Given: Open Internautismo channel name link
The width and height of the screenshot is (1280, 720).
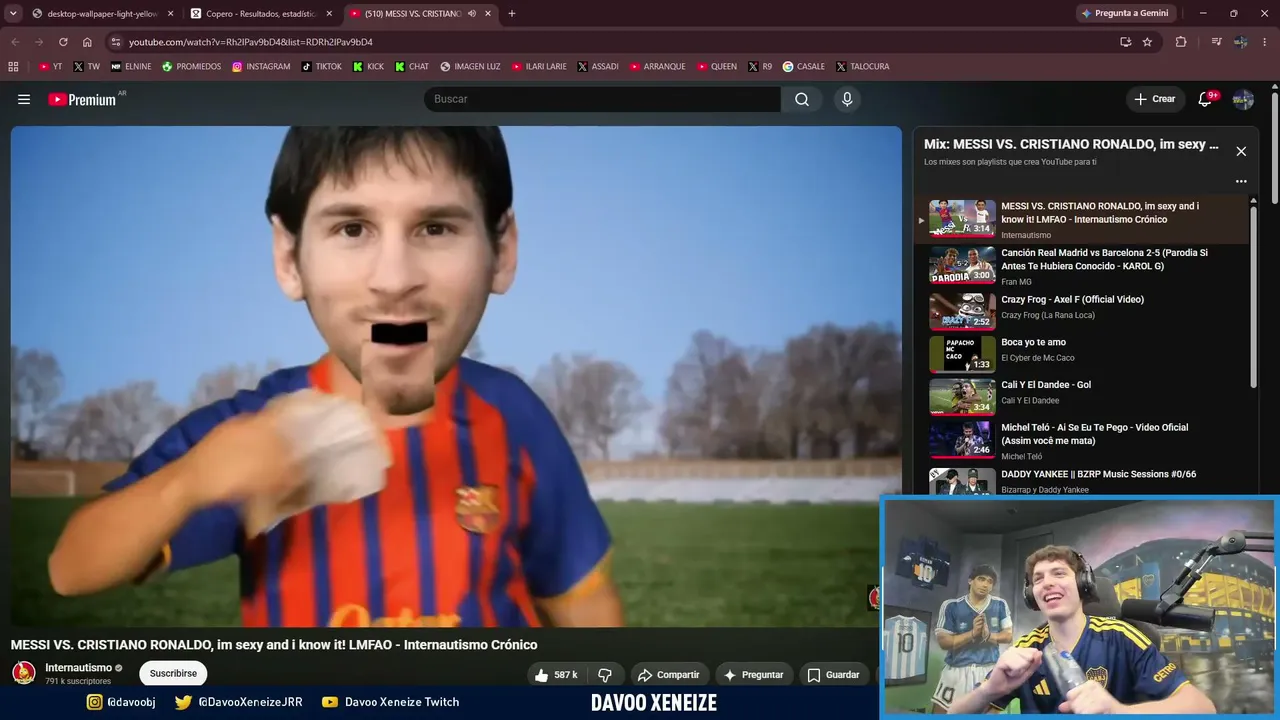Looking at the screenshot, I should [x=79, y=668].
